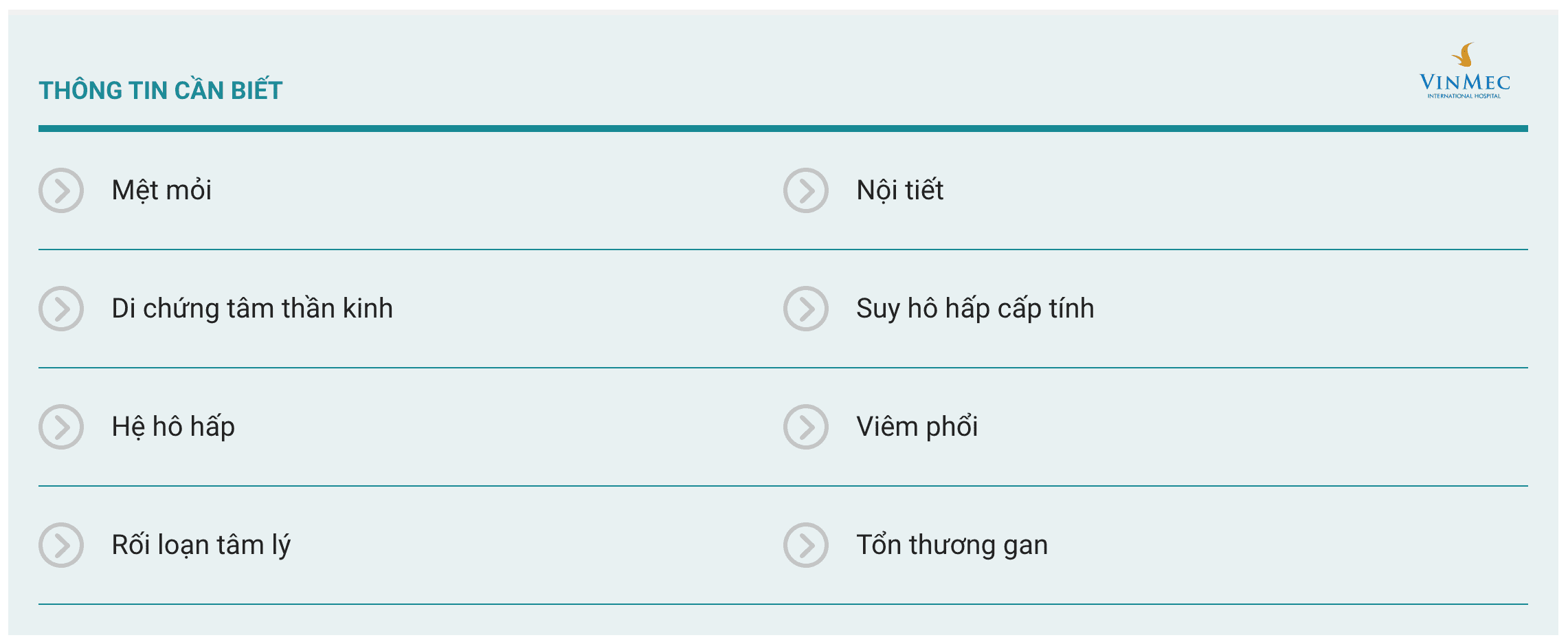Open the Nội tiết link

899,190
